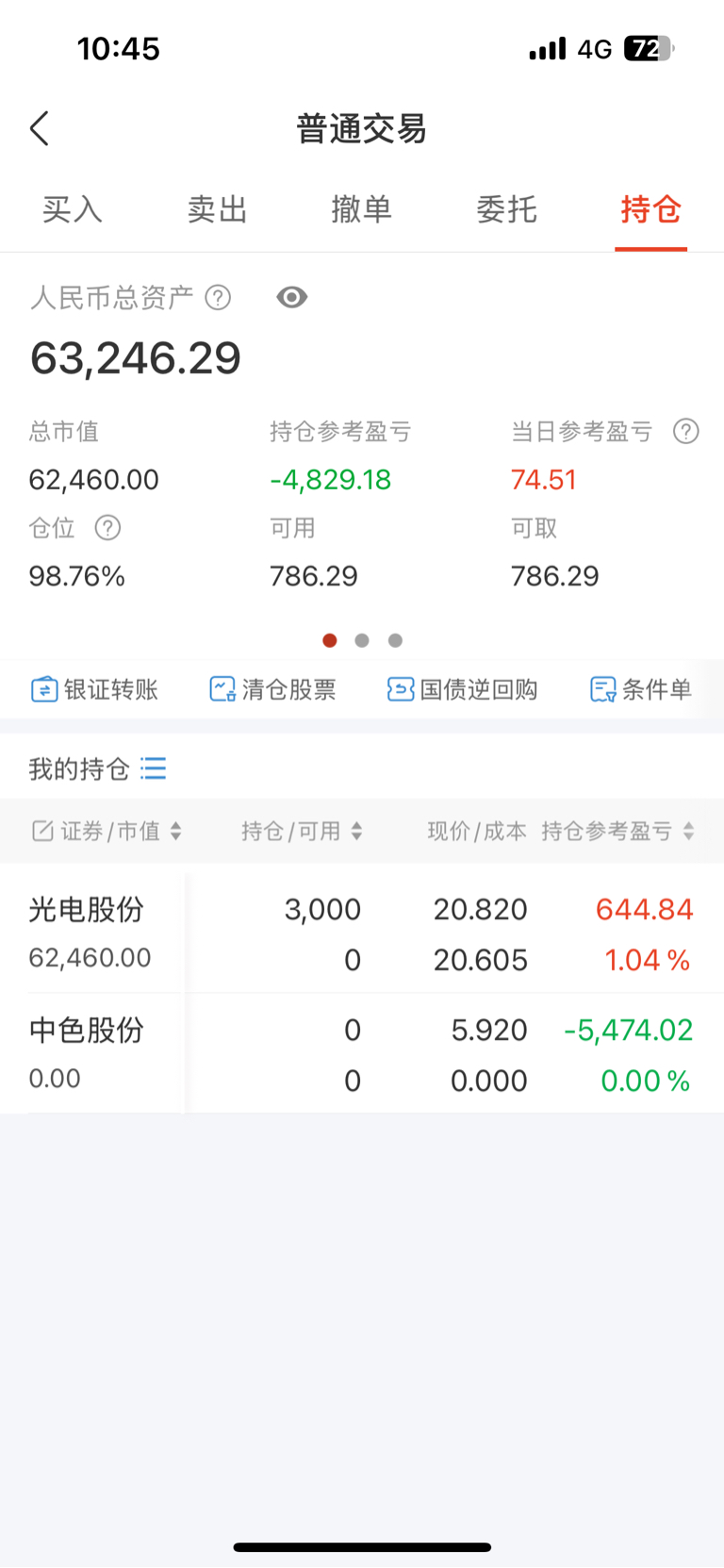Go back with the left arrow icon

[x=40, y=129]
